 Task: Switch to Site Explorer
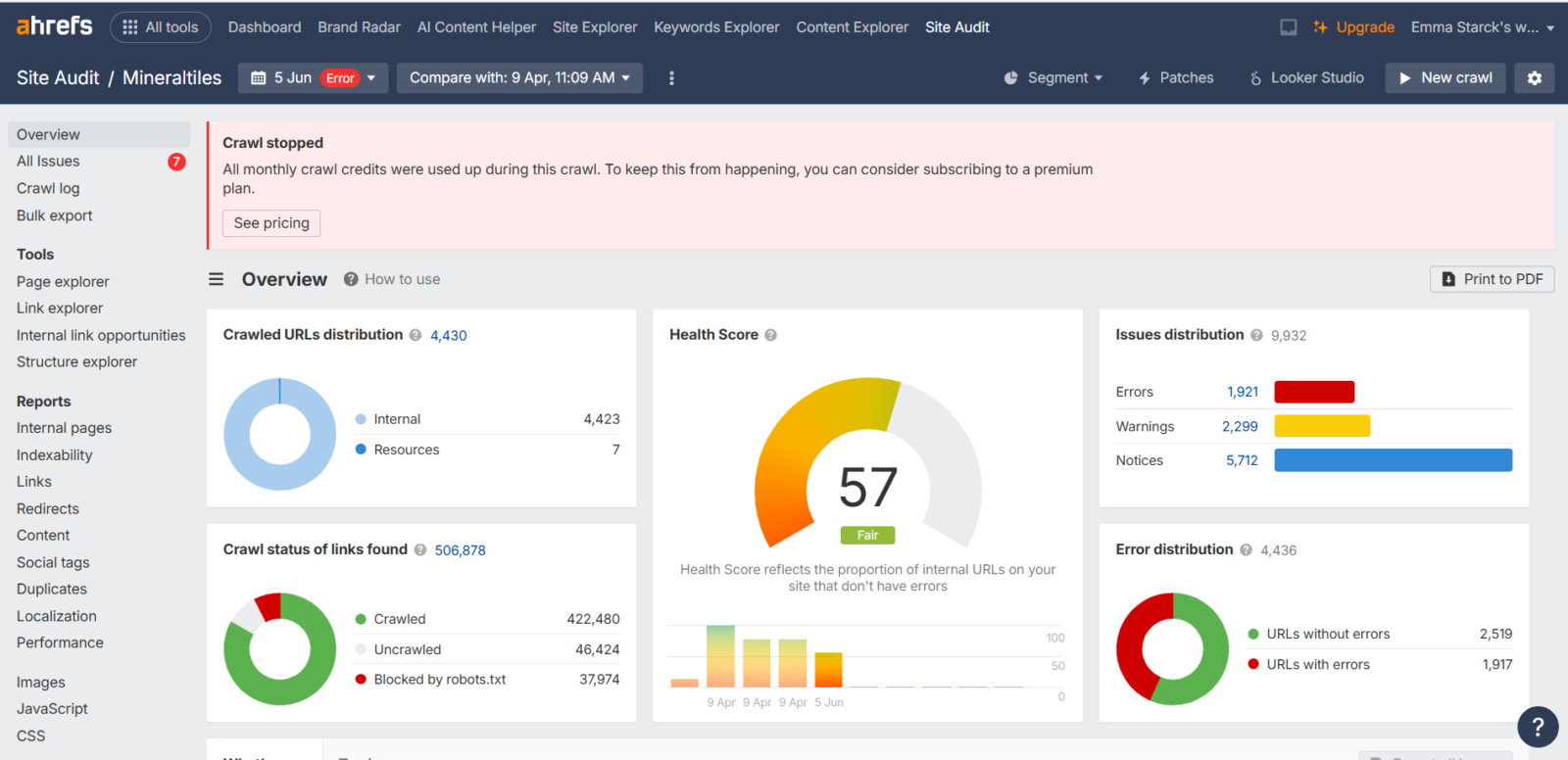(595, 27)
